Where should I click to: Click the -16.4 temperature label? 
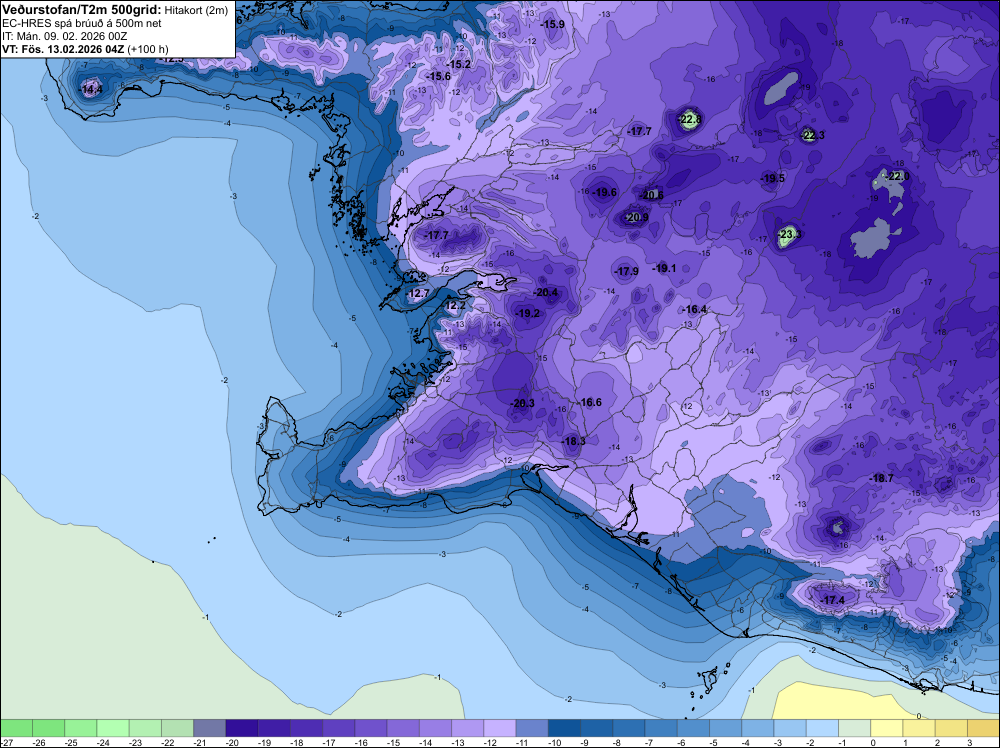695,309
